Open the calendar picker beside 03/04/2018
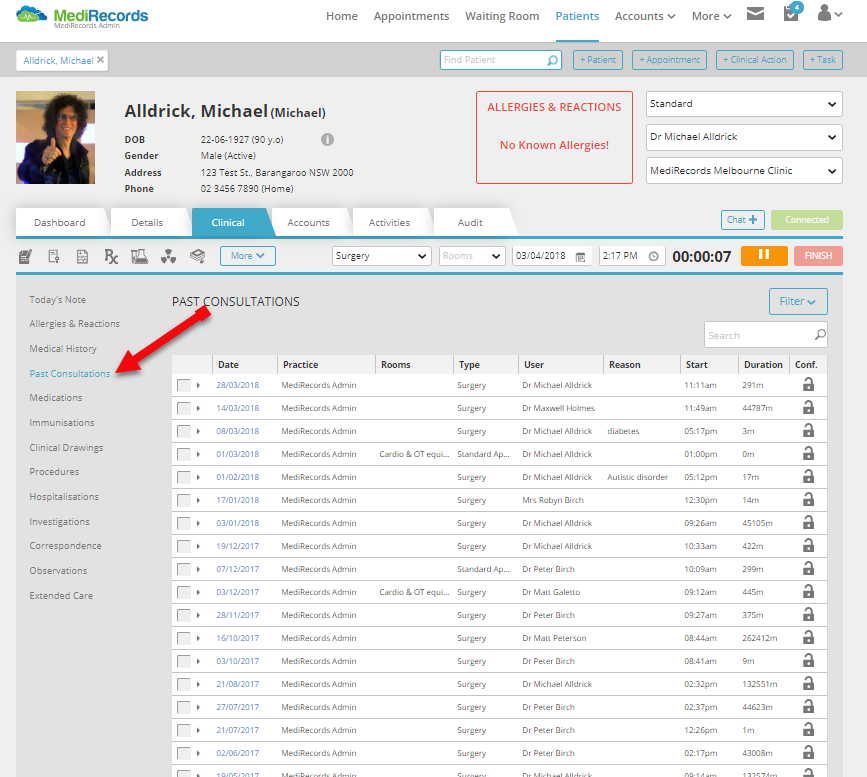Image resolution: width=867 pixels, height=777 pixels. pyautogui.click(x=580, y=257)
